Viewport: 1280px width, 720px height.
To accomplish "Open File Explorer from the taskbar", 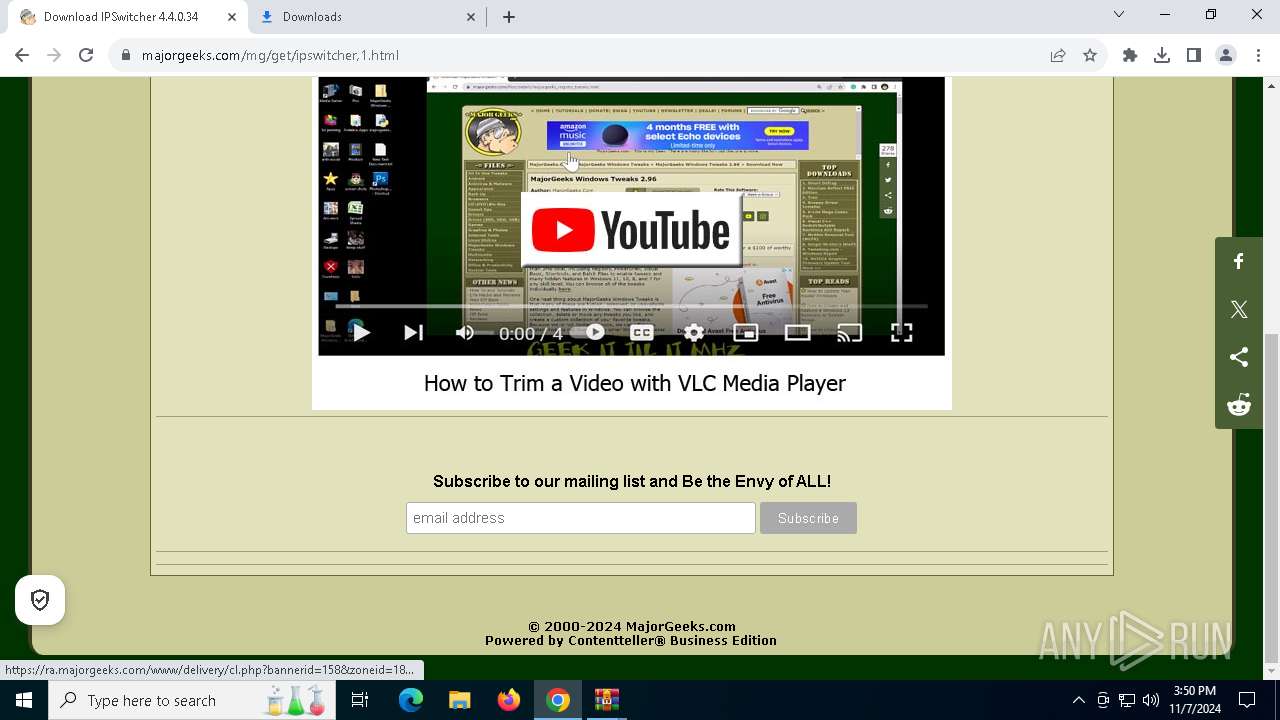I will [460, 700].
